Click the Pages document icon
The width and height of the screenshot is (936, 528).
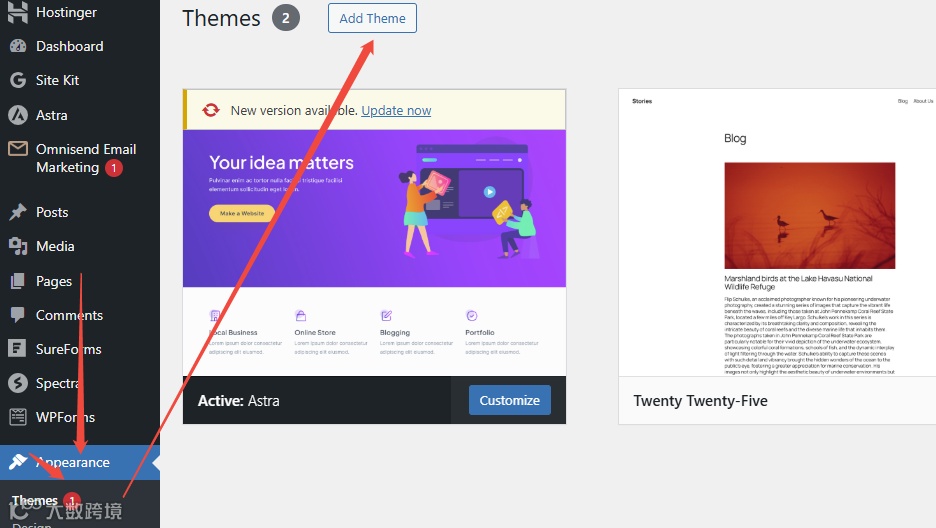coord(18,280)
